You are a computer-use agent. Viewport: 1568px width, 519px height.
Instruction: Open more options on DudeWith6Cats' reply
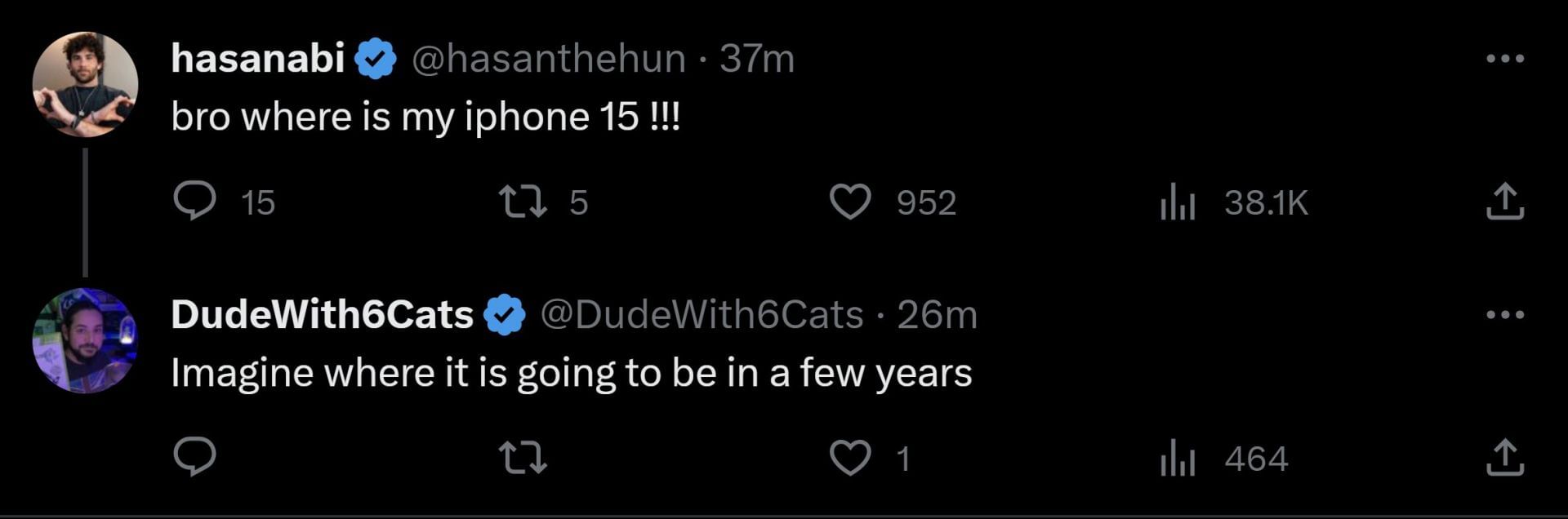[1504, 315]
